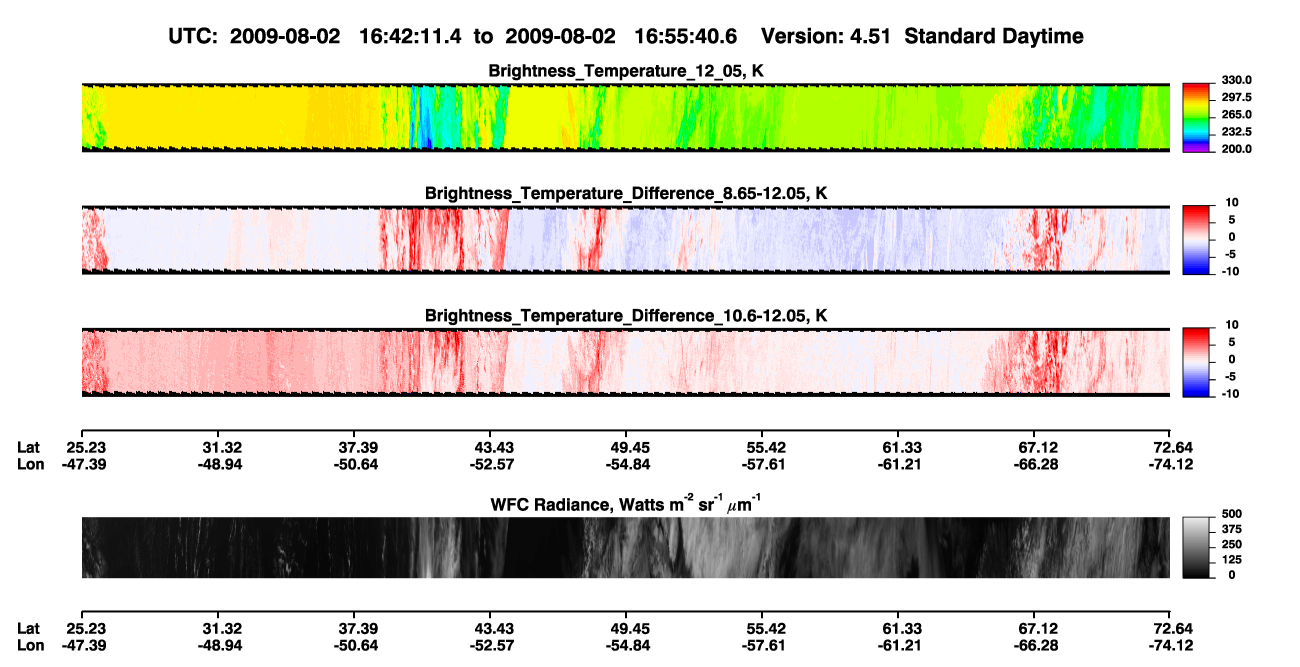This screenshot has height=667, width=1300.
Task: Click 'Brightness_Temperature_Difference_8.65-12.05, K' panel title
Action: (x=627, y=193)
